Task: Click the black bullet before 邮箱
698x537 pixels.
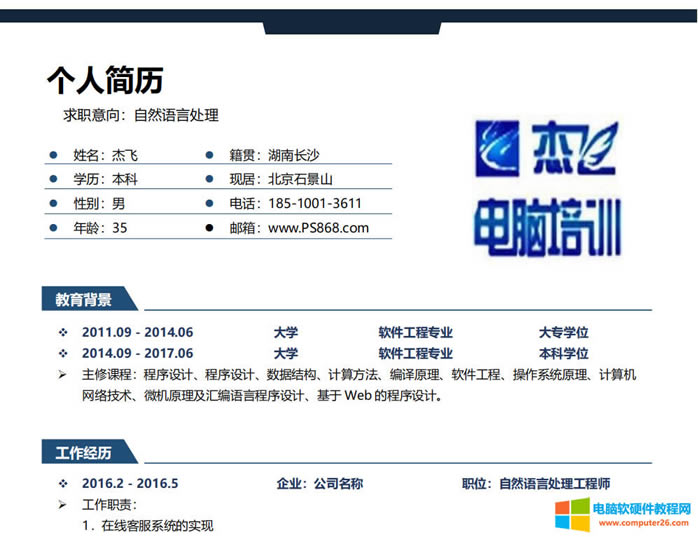Action: point(209,228)
